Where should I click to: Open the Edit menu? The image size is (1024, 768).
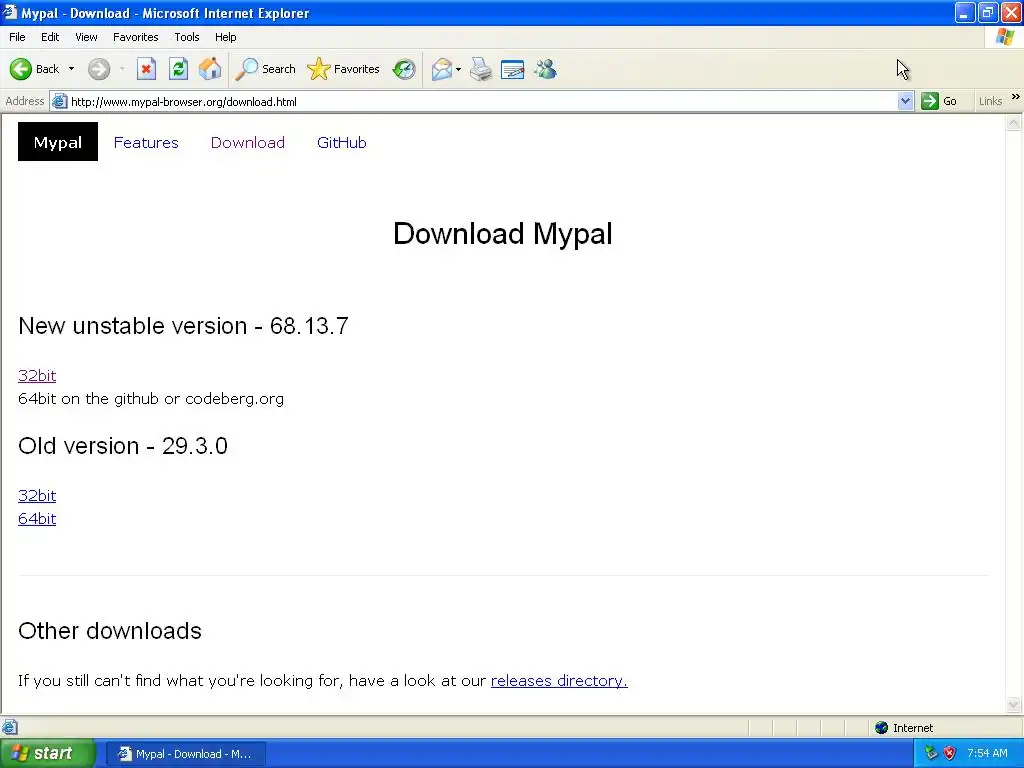[50, 37]
